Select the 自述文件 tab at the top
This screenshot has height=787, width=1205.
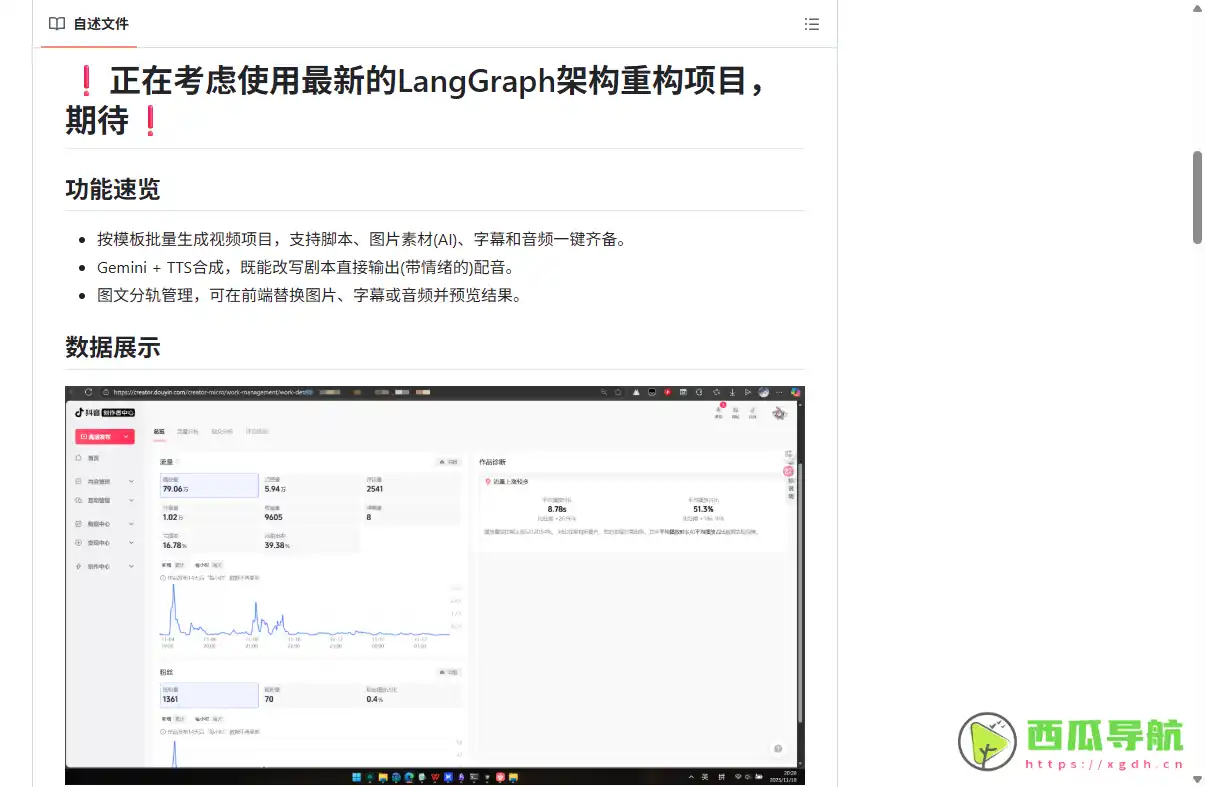[88, 24]
